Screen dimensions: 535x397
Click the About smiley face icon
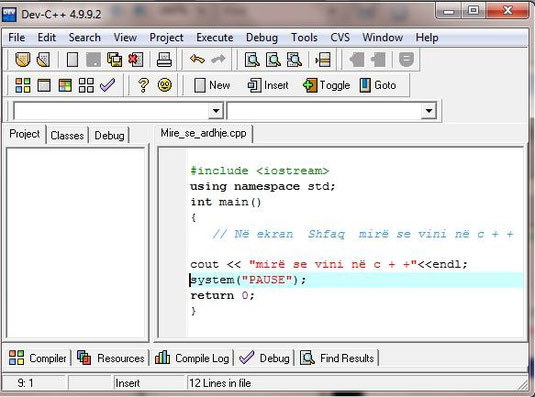click(164, 85)
